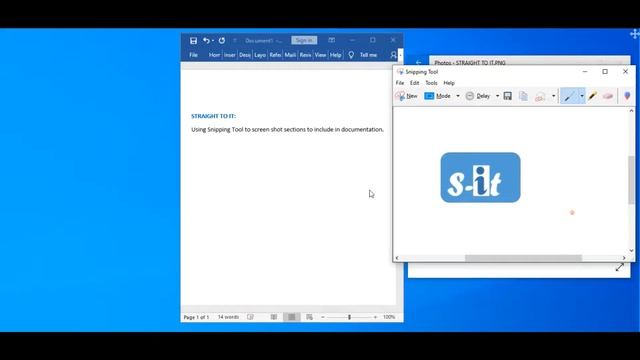The width and height of the screenshot is (640, 360).
Task: Click the Redo/Repeat icon in Word
Action: point(222,40)
